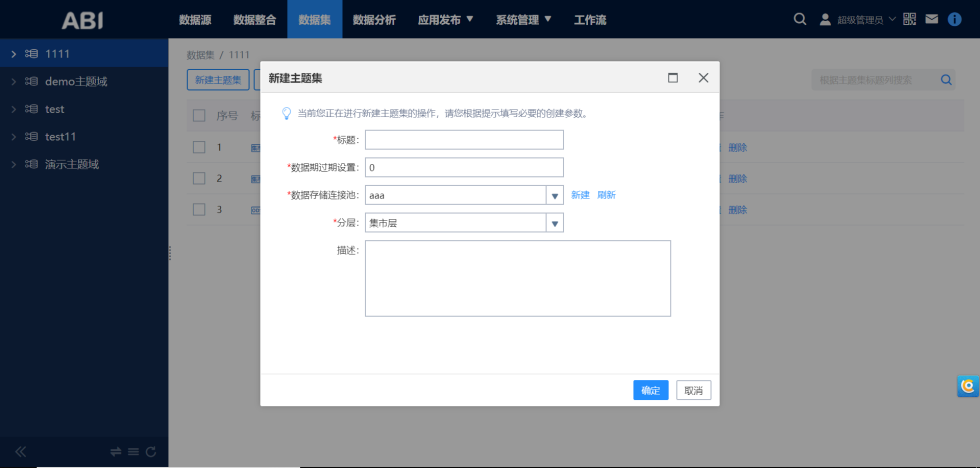Screen dimensions: 980x468
Task: Open the 超级管理员 user dropdown
Action: coord(866,19)
